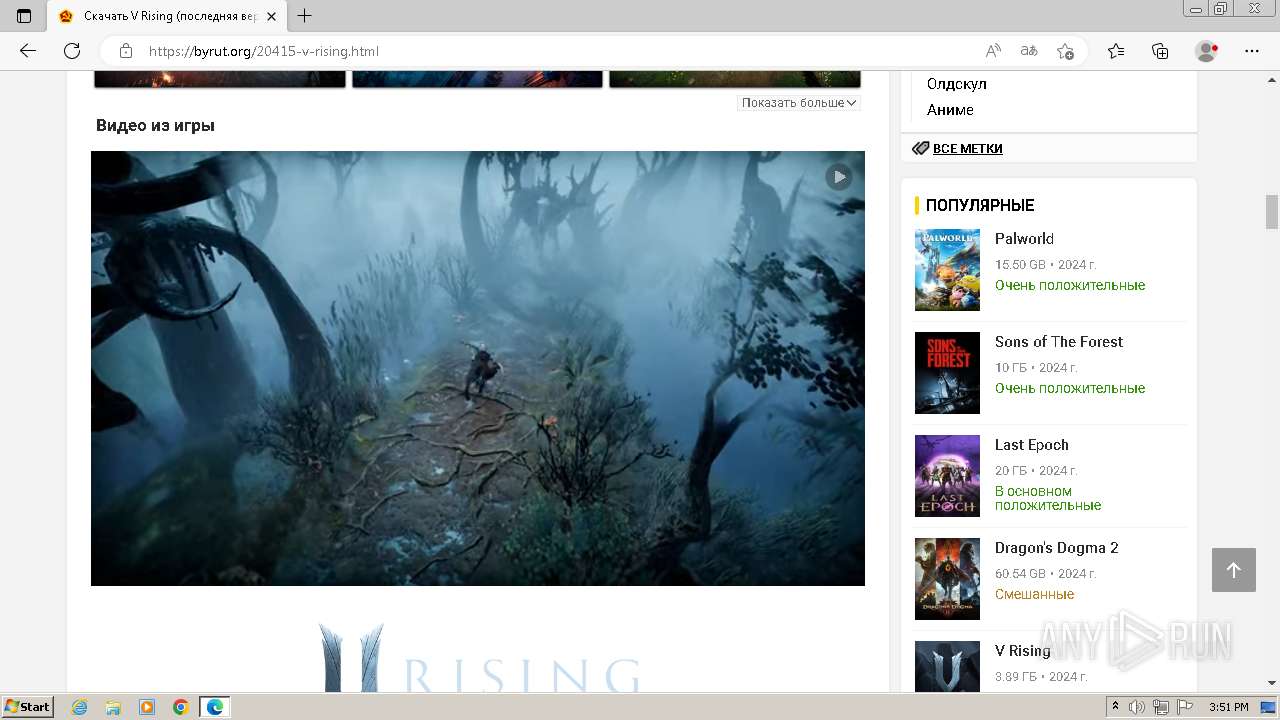Click the scroll-to-top arrow button

[1233, 570]
